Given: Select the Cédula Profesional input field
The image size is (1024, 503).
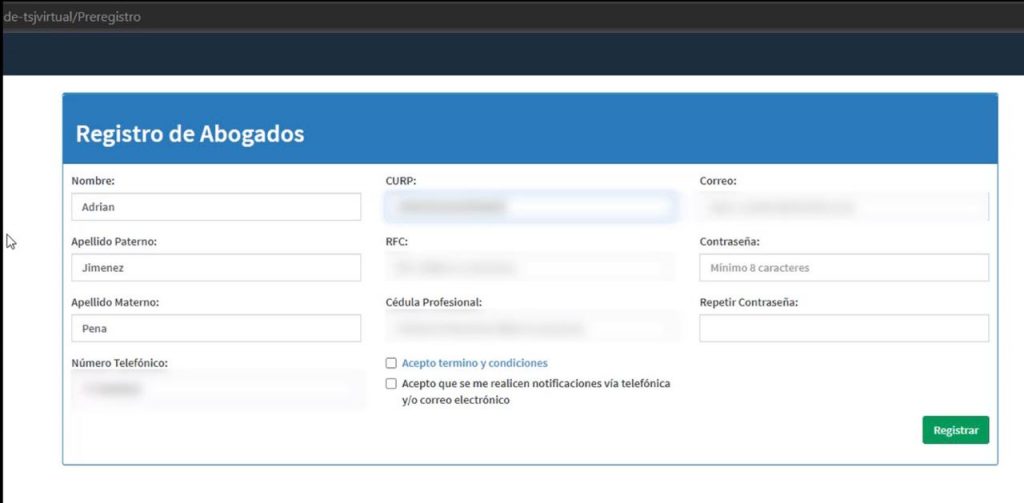Looking at the screenshot, I should click(529, 328).
